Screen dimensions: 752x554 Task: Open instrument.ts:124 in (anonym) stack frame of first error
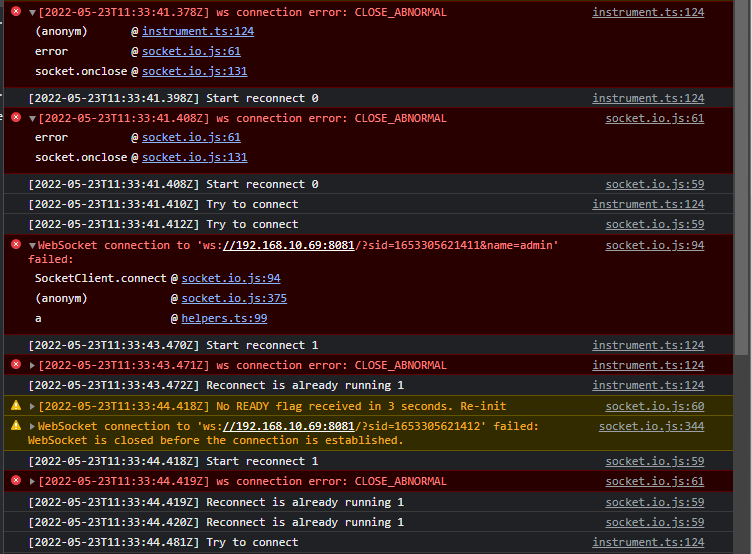pos(198,32)
